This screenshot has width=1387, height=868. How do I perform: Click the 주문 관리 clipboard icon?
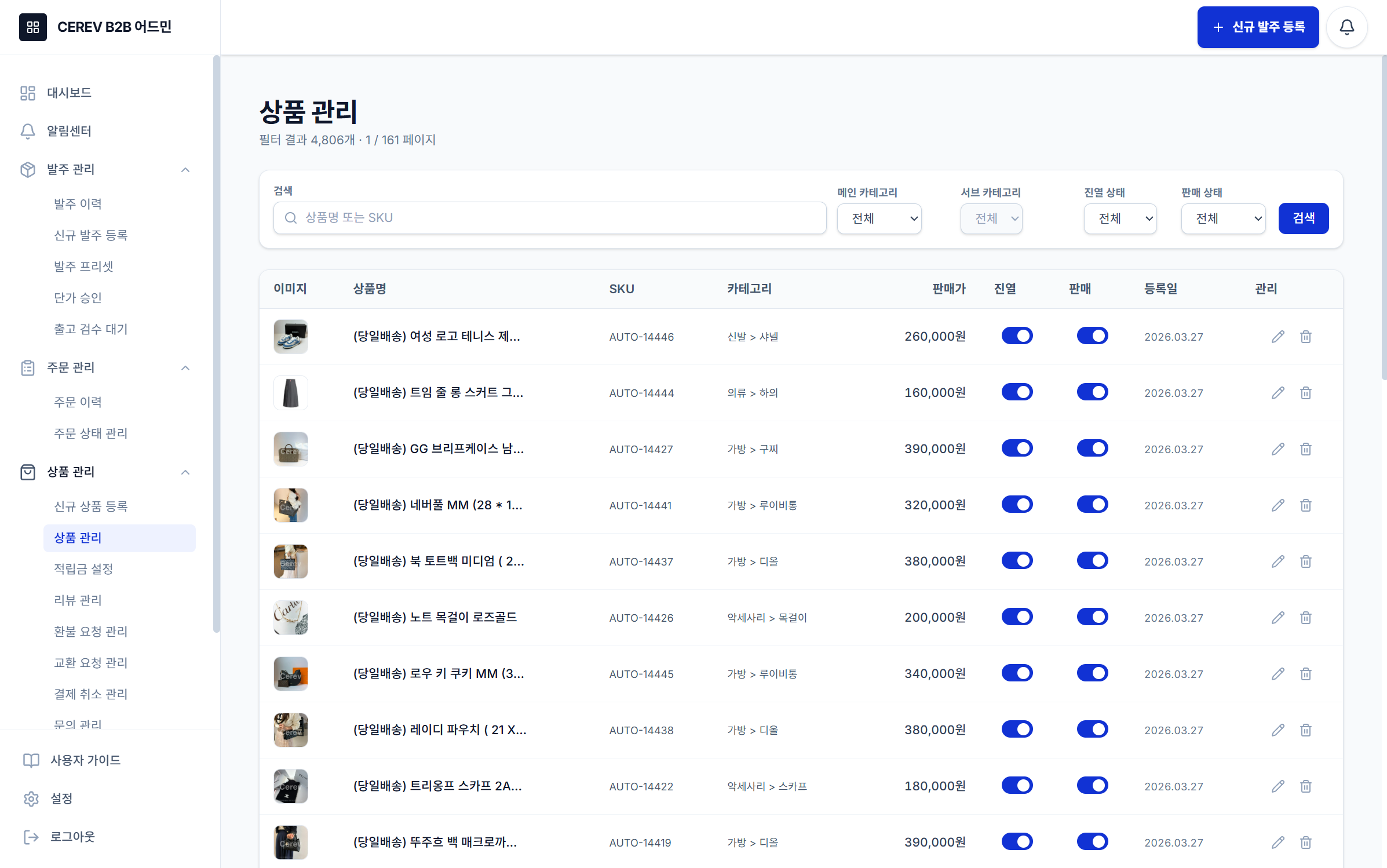pyautogui.click(x=28, y=367)
